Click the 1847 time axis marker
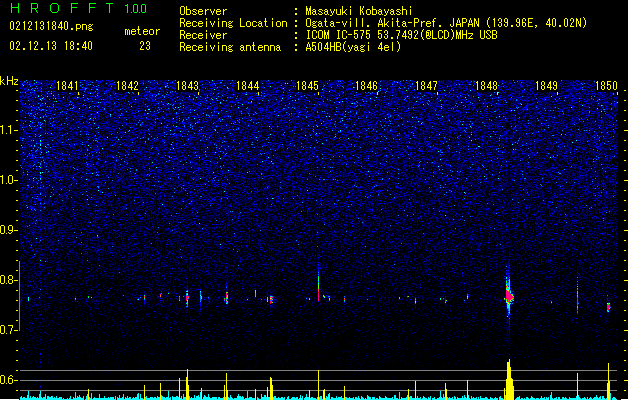Image resolution: width=629 pixels, height=400 pixels. 426,85
